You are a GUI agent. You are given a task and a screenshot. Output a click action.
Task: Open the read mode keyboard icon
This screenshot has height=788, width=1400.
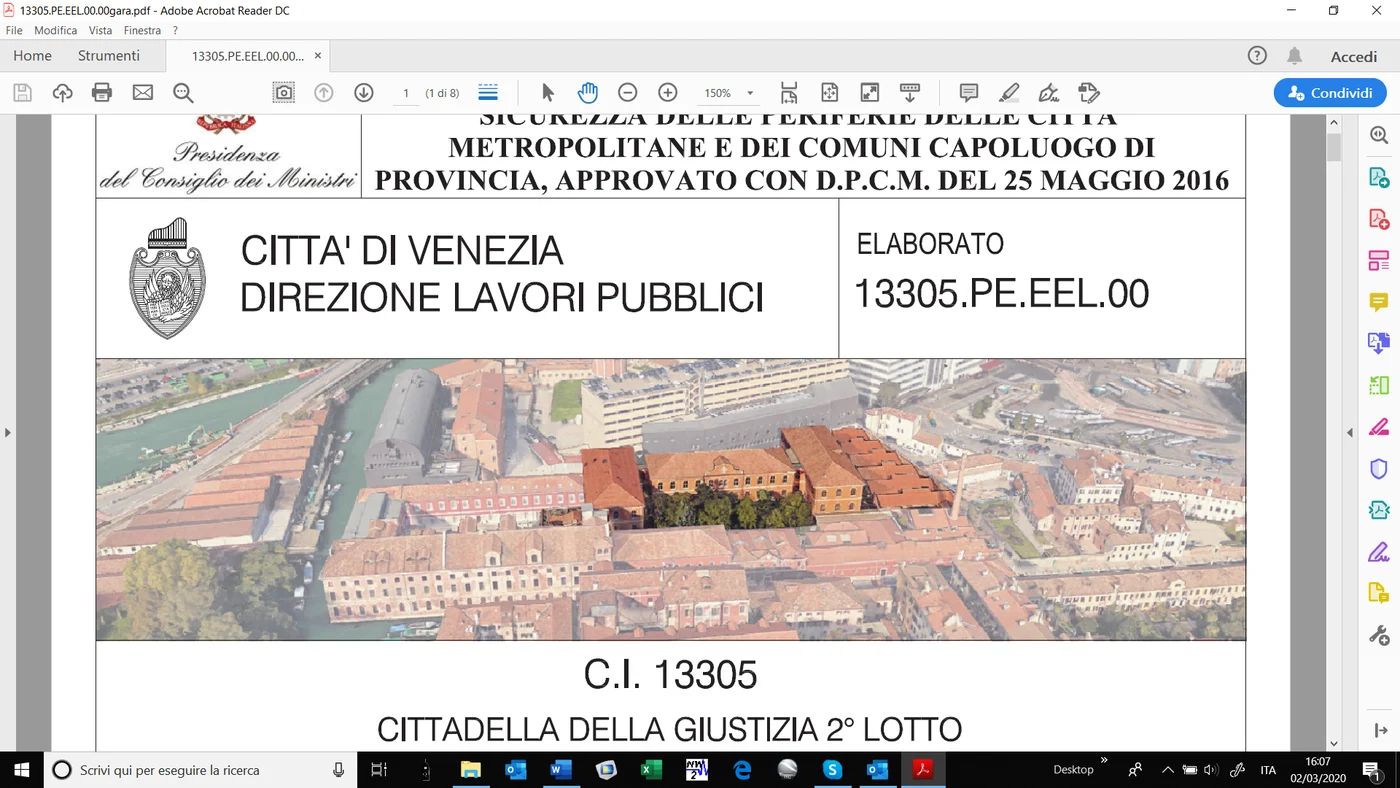coord(910,93)
